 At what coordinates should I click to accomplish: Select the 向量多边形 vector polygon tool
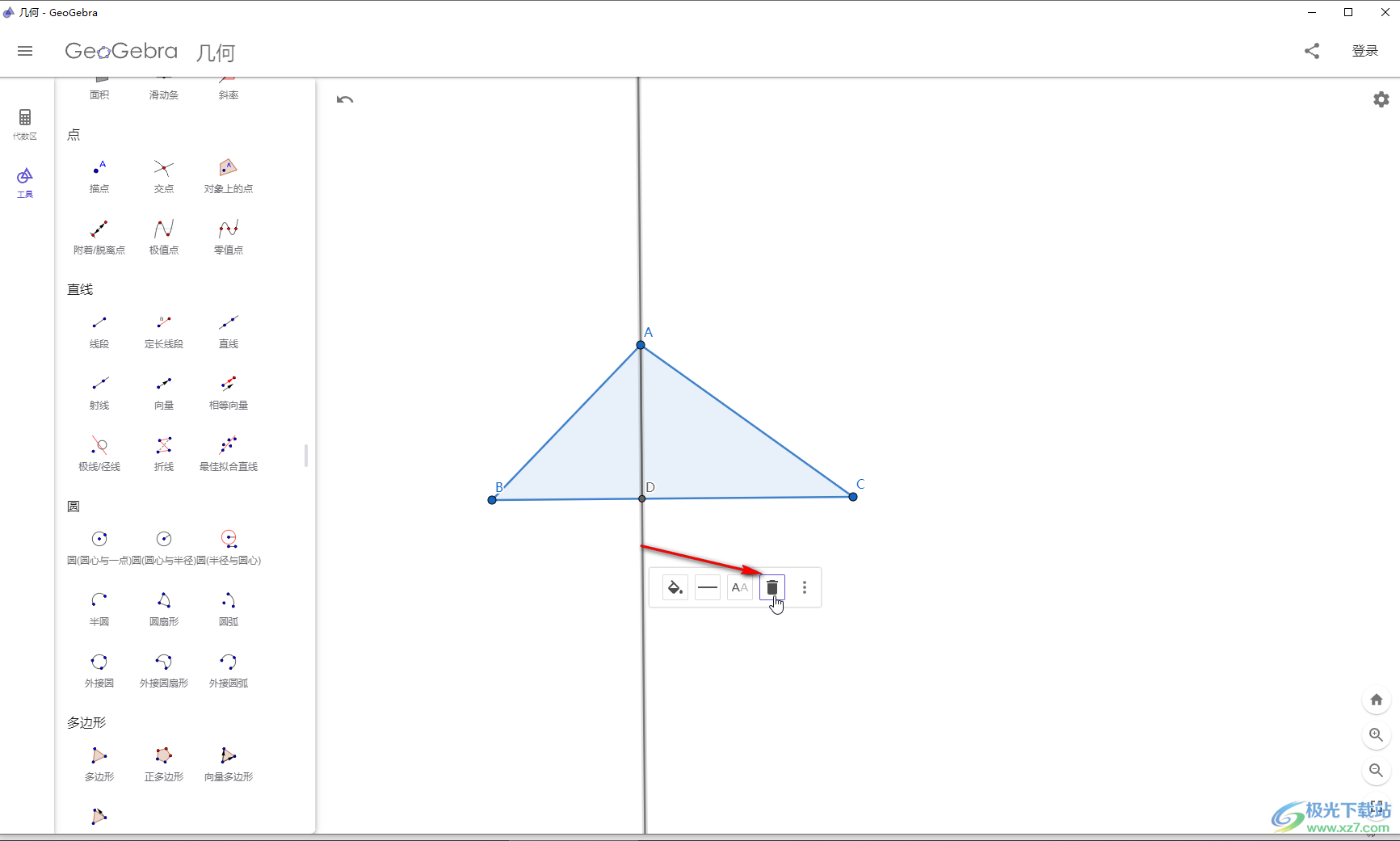(229, 763)
